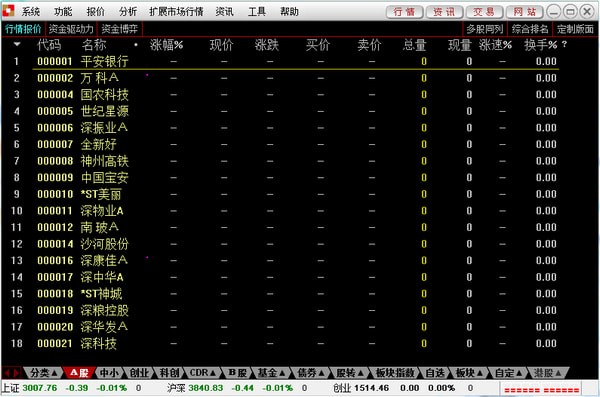Viewport: 600px width, 397px height.
Task: Sort by the 名称 column header
Action: point(94,45)
